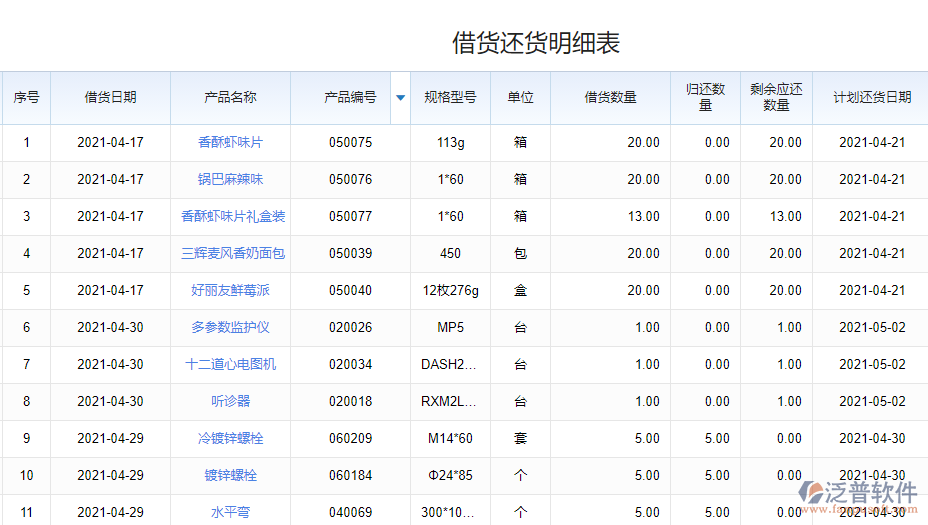This screenshot has height=525, width=928.
Task: Click the 借货数量 column header
Action: click(610, 98)
